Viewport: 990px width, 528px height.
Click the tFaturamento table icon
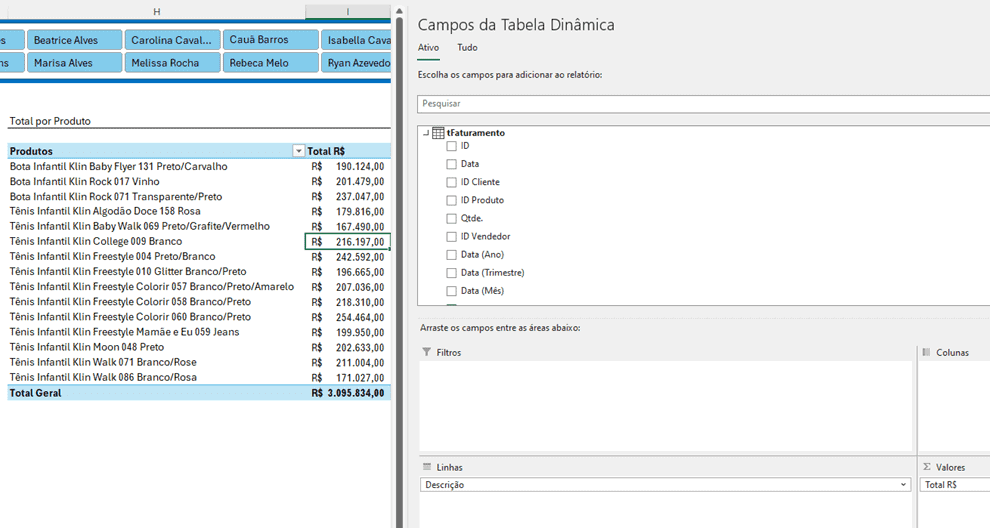coord(438,133)
